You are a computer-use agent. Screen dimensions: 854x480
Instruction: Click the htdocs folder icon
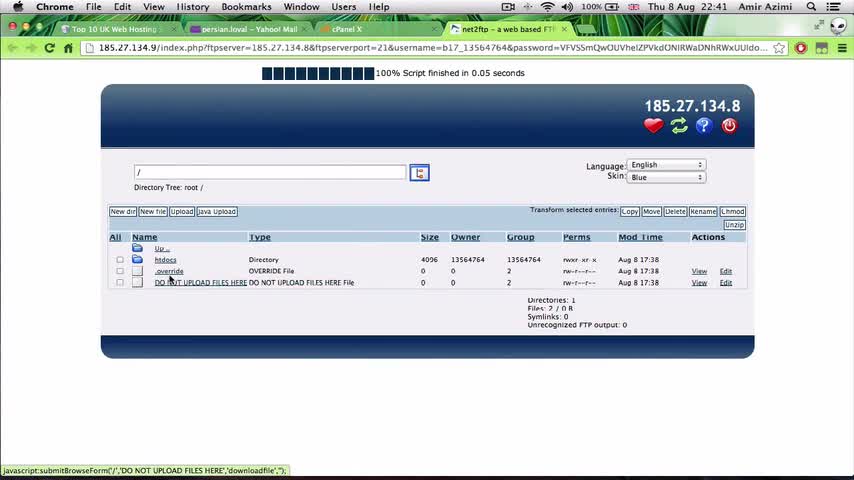point(137,259)
